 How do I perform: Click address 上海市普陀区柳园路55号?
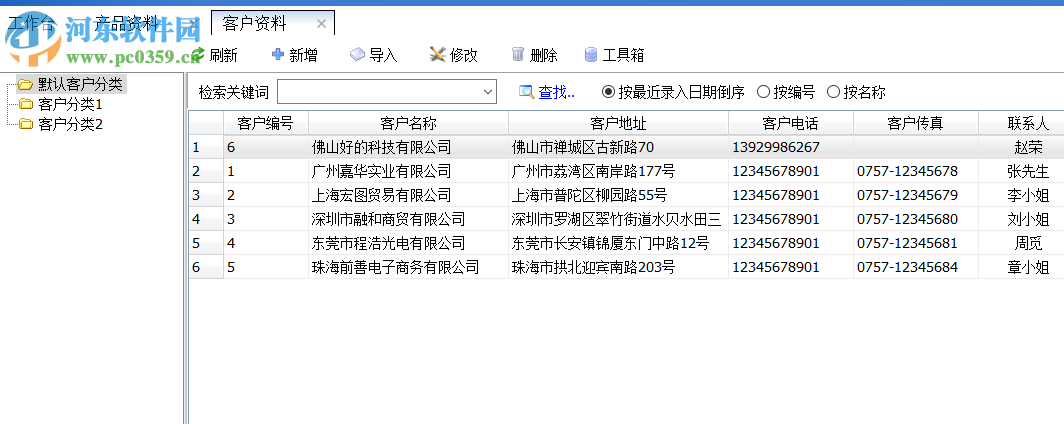pyautogui.click(x=589, y=195)
